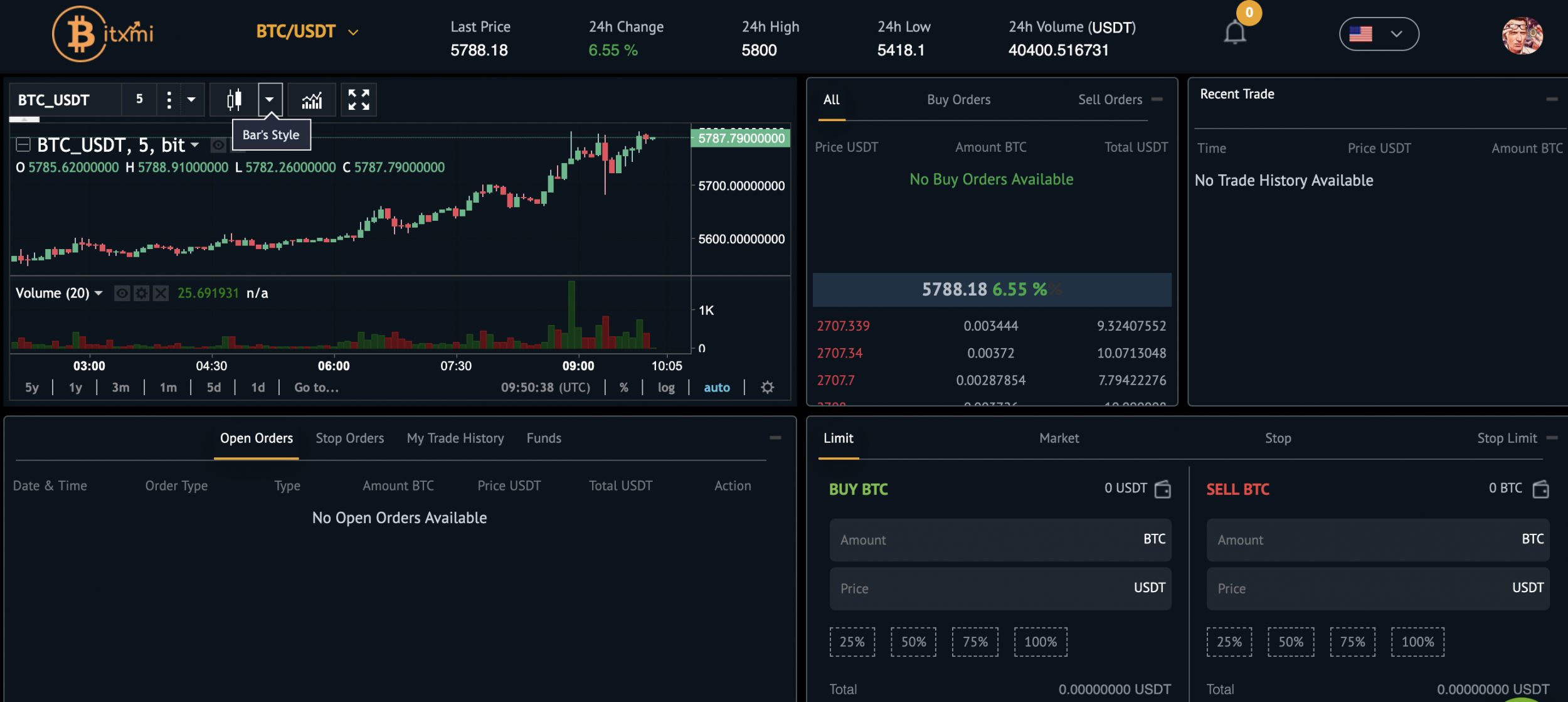Toggle Volume indicator visibility eye
The image size is (1568, 702).
122,293
